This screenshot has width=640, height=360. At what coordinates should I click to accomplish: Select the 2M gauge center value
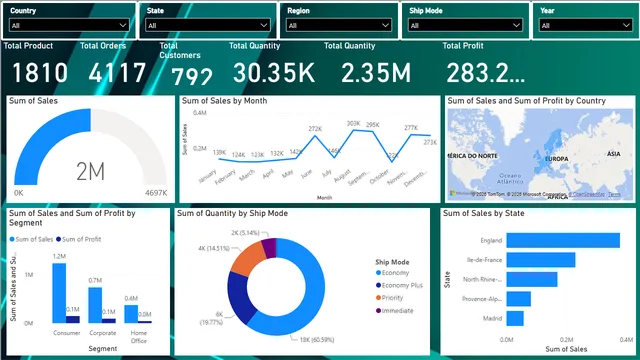pos(91,171)
